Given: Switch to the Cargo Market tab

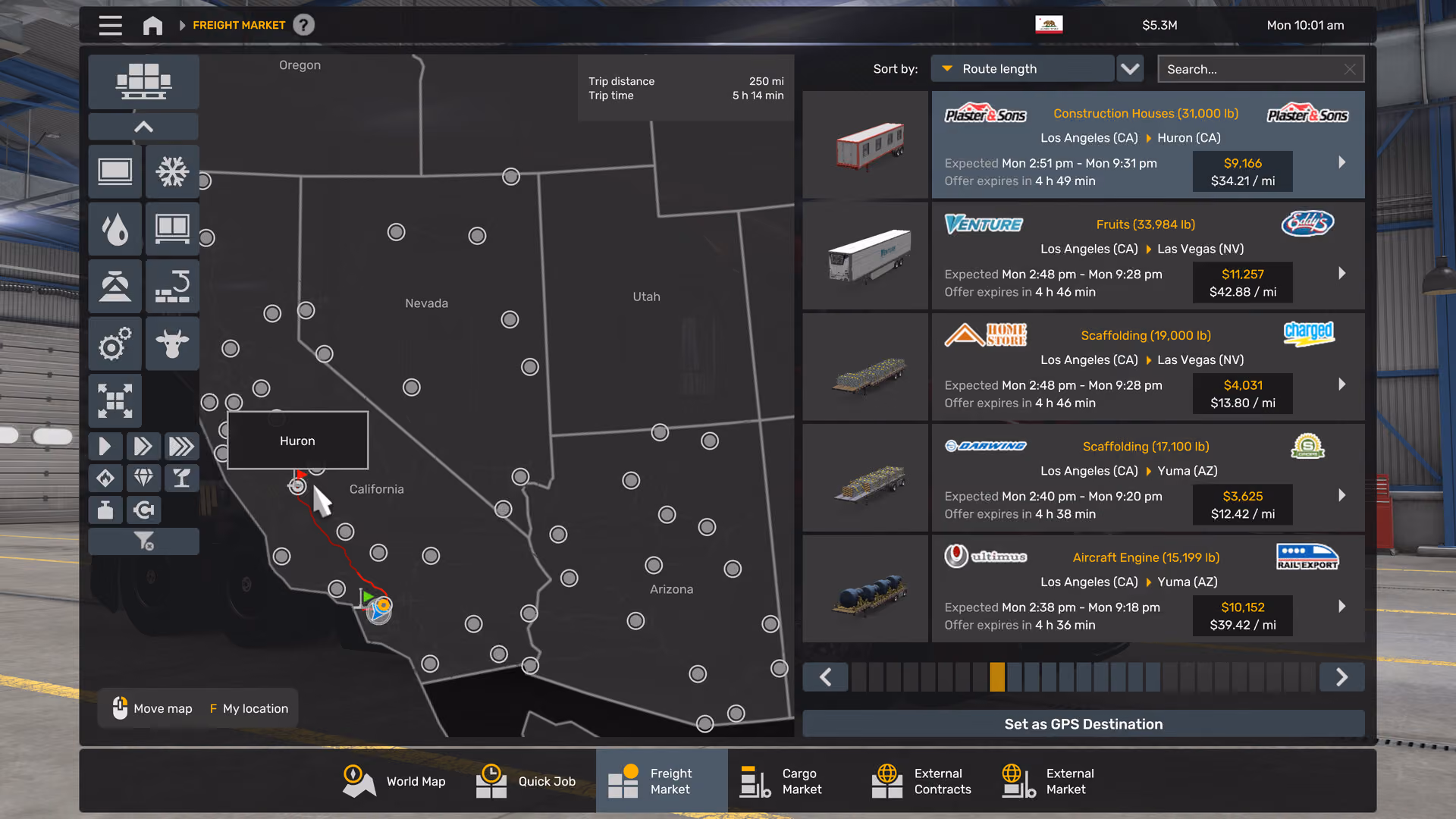Looking at the screenshot, I should point(793,781).
